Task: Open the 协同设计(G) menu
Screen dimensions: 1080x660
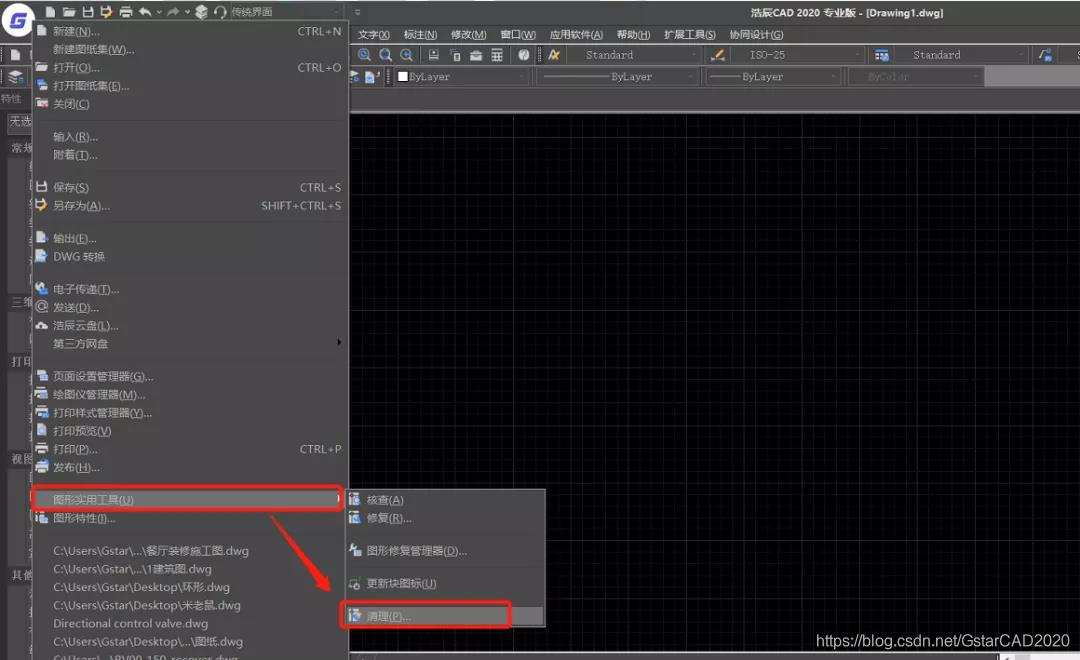Action: pyautogui.click(x=756, y=34)
